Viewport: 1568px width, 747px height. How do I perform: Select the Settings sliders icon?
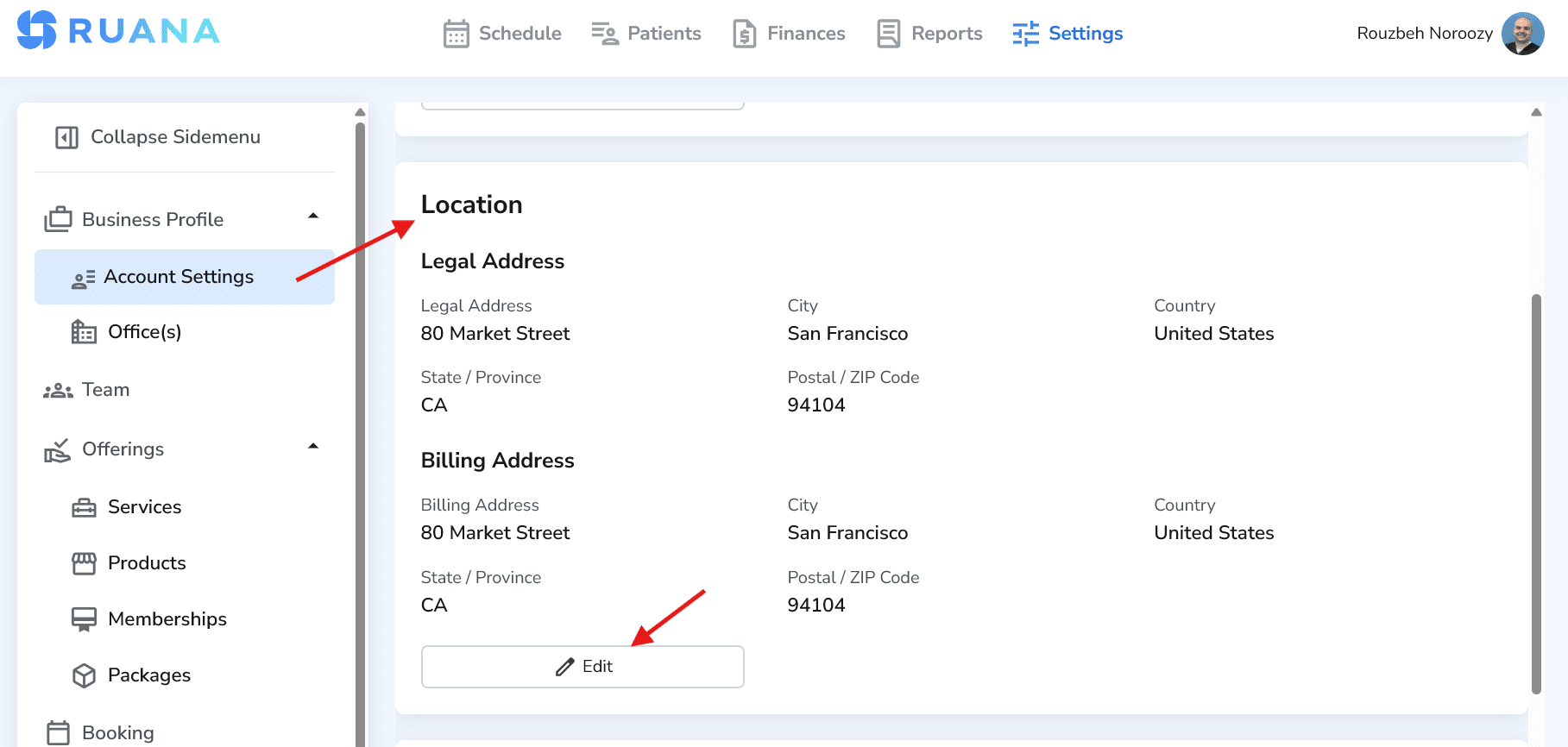point(1026,34)
